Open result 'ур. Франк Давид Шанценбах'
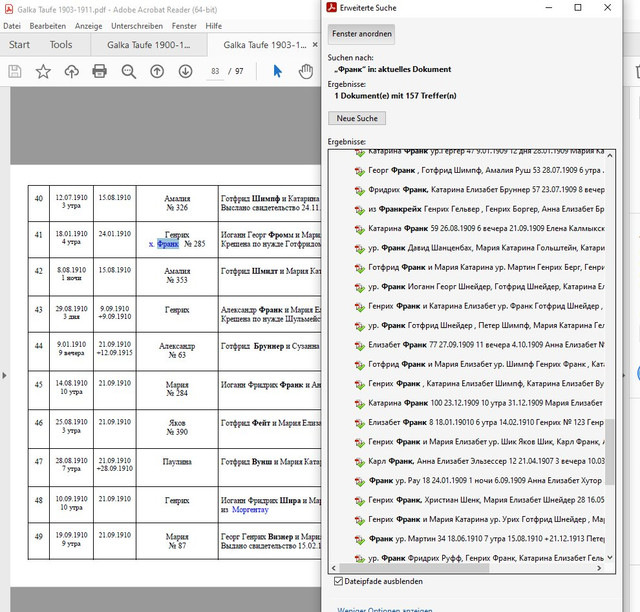This screenshot has width=640, height=612. (486, 248)
